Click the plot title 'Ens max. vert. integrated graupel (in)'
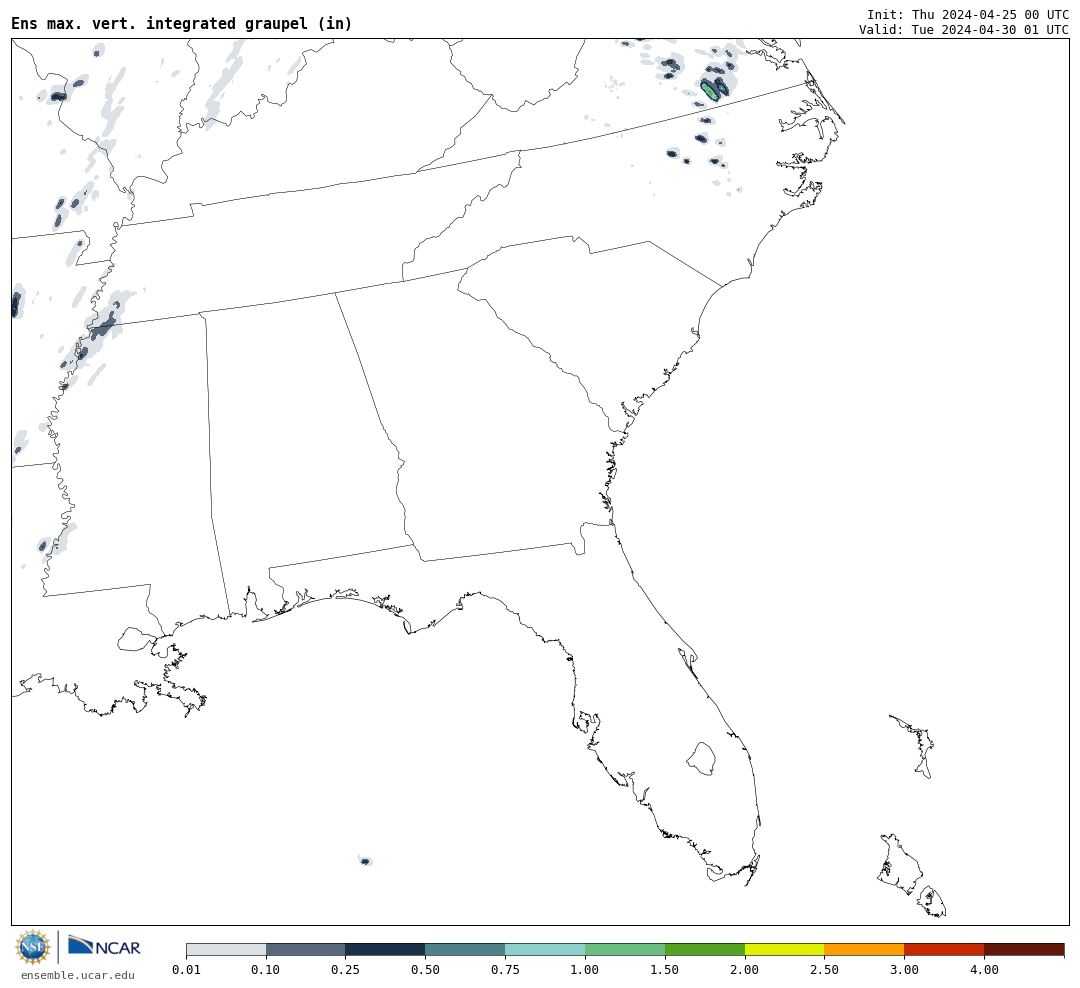 [x=182, y=23]
